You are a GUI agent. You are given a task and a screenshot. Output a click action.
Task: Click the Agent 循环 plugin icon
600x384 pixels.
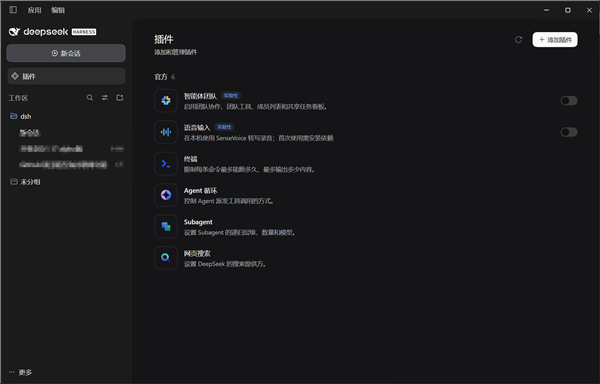tap(166, 195)
